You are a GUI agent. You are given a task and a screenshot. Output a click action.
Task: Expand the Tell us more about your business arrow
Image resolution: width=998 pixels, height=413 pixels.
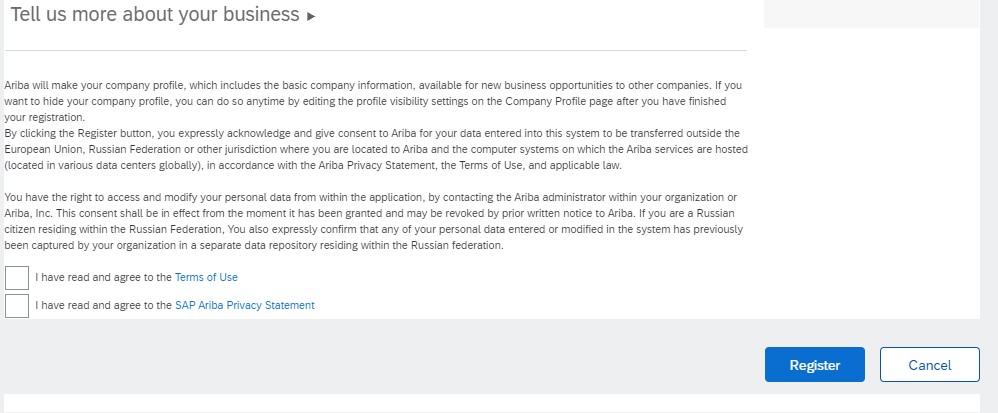(x=311, y=17)
